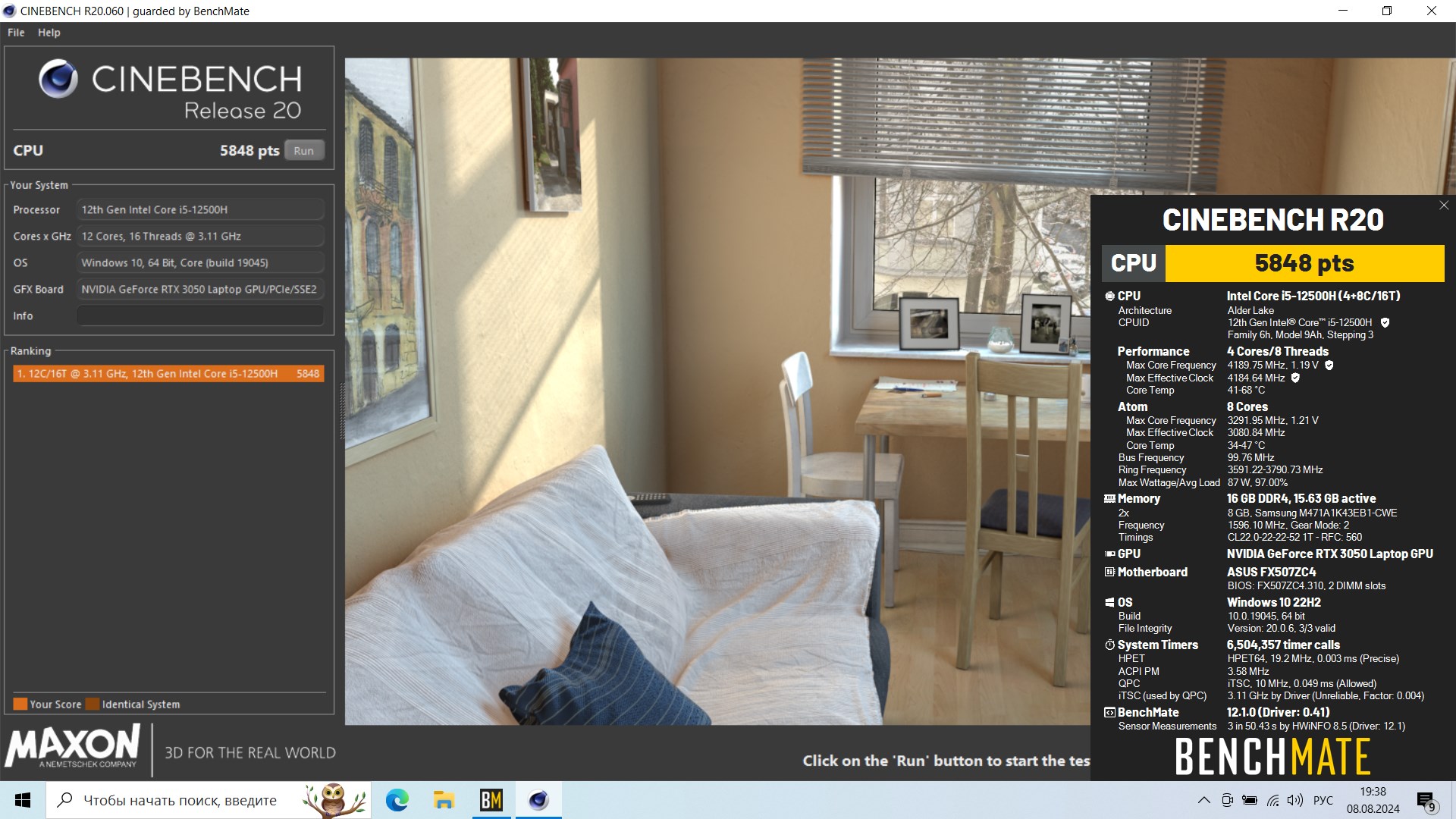Open the battery status tray icon

(x=1250, y=800)
